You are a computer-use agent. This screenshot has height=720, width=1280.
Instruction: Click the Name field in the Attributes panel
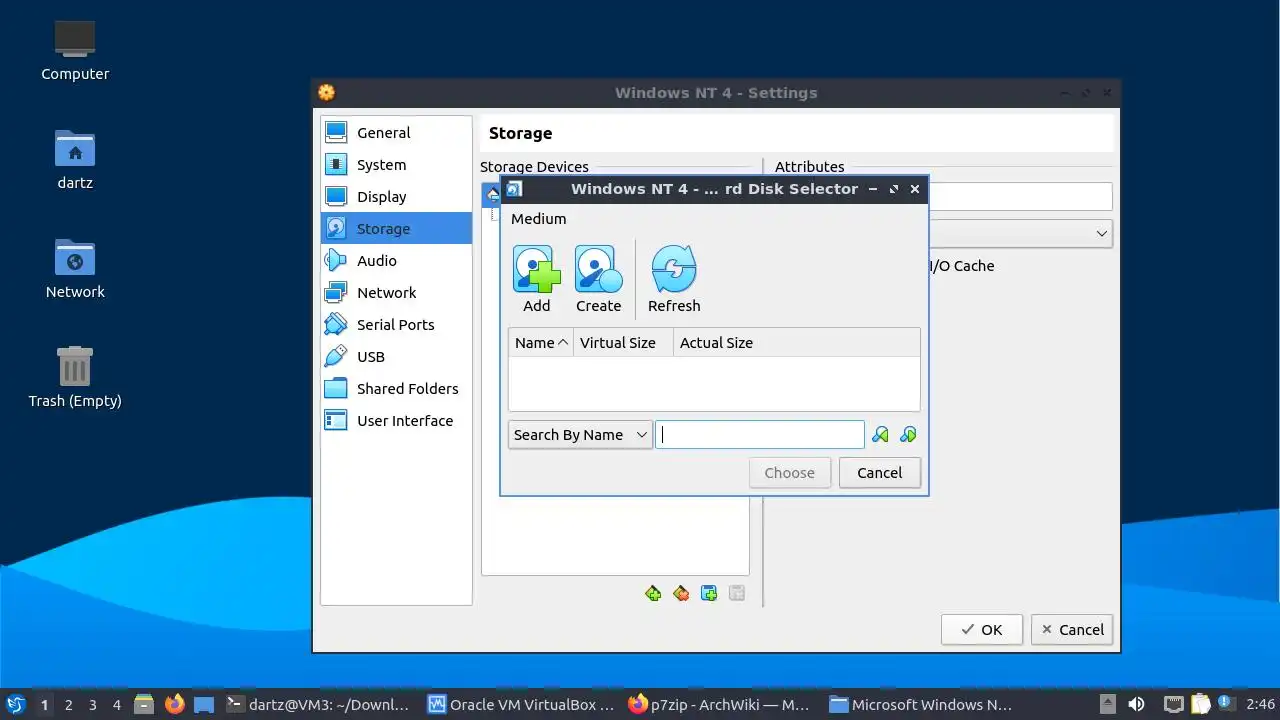pyautogui.click(x=1020, y=197)
